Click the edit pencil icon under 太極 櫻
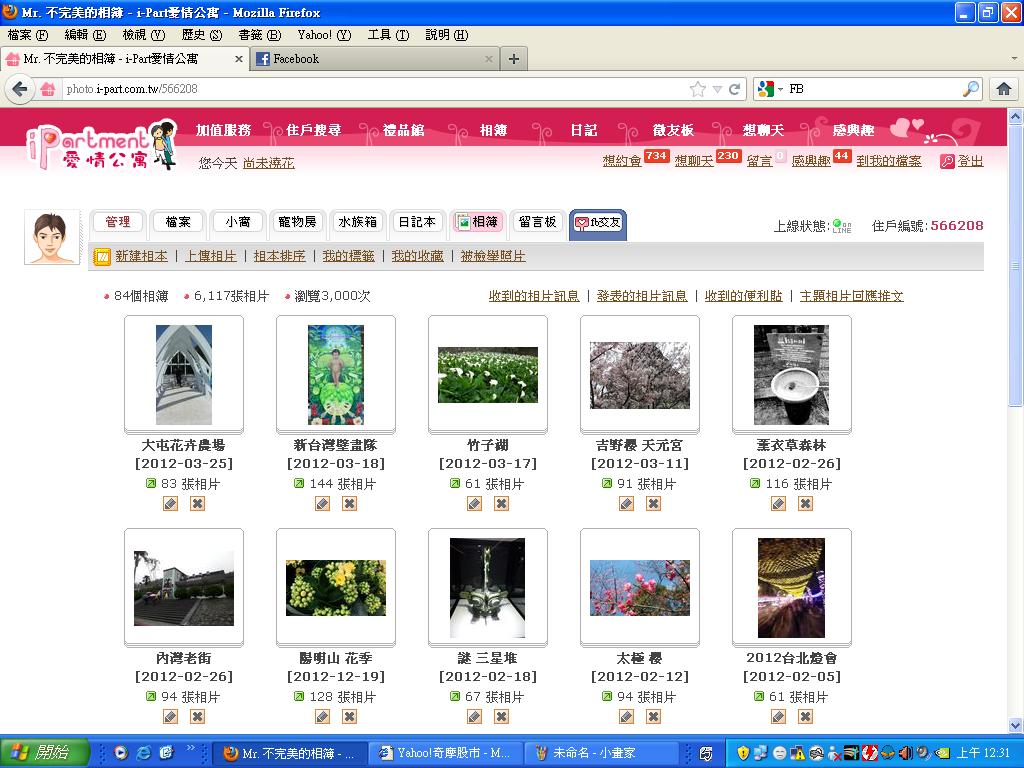The image size is (1024, 768). (626, 717)
